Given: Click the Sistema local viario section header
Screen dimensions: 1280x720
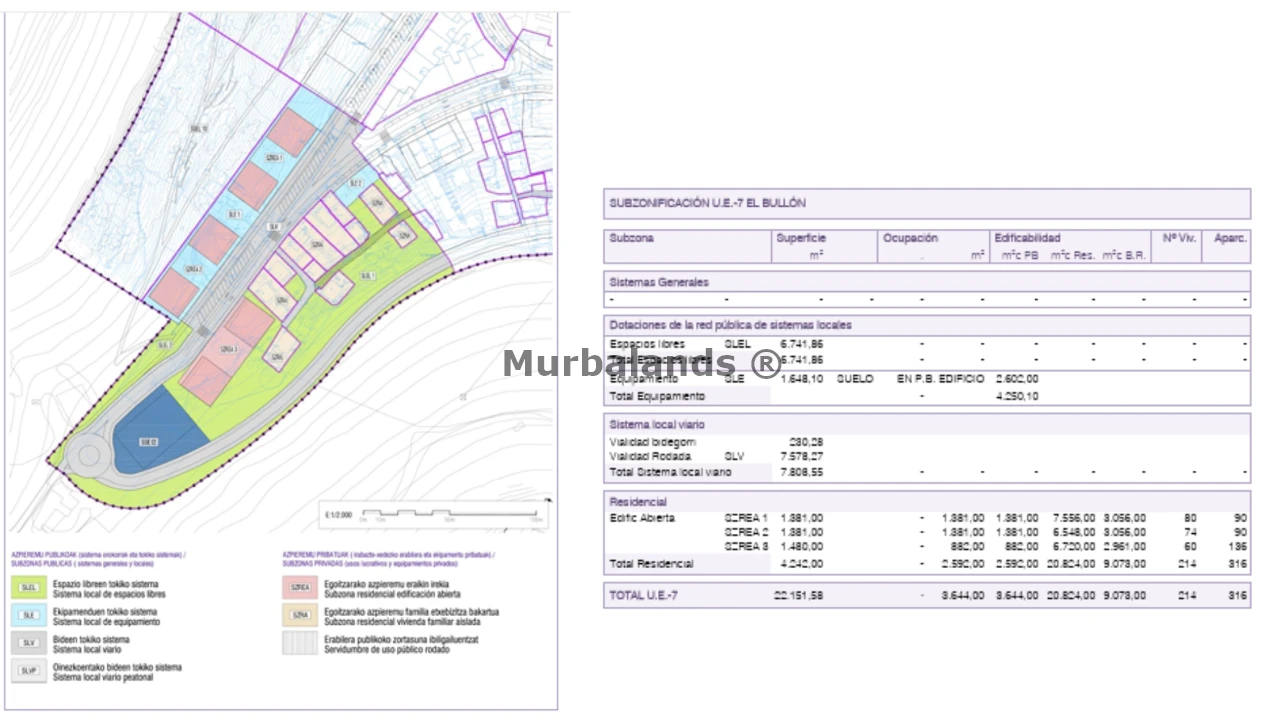Looking at the screenshot, I should (x=664, y=424).
